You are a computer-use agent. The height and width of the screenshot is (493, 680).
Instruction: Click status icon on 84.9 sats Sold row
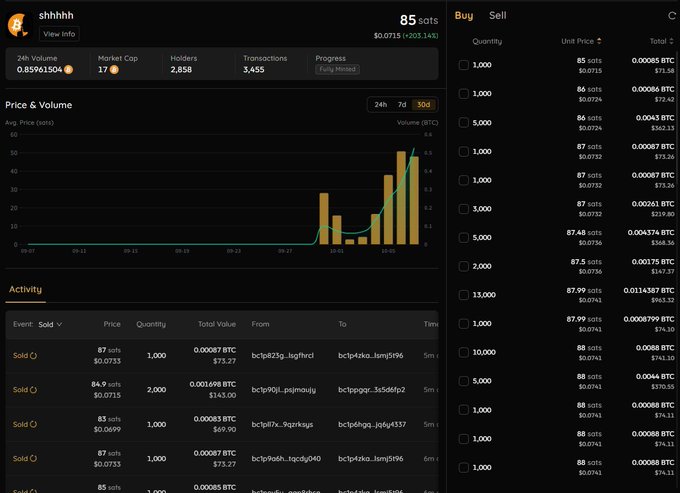[x=33, y=390]
